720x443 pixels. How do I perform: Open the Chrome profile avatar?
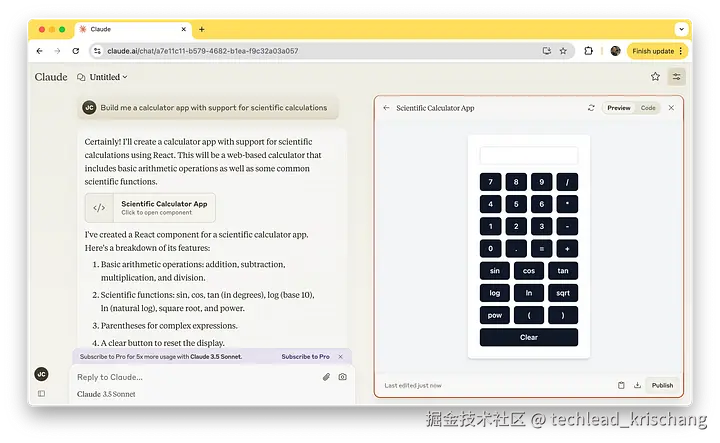(615, 51)
